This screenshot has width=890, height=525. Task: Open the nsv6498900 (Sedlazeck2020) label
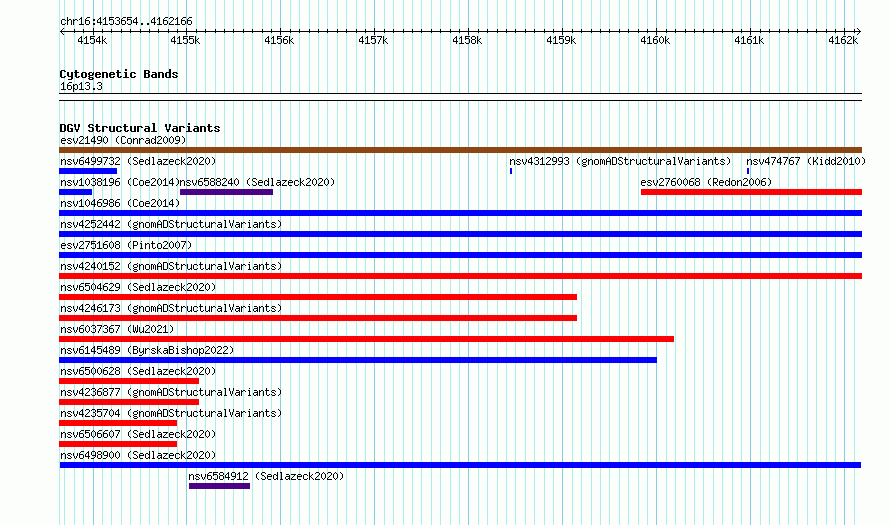point(138,455)
